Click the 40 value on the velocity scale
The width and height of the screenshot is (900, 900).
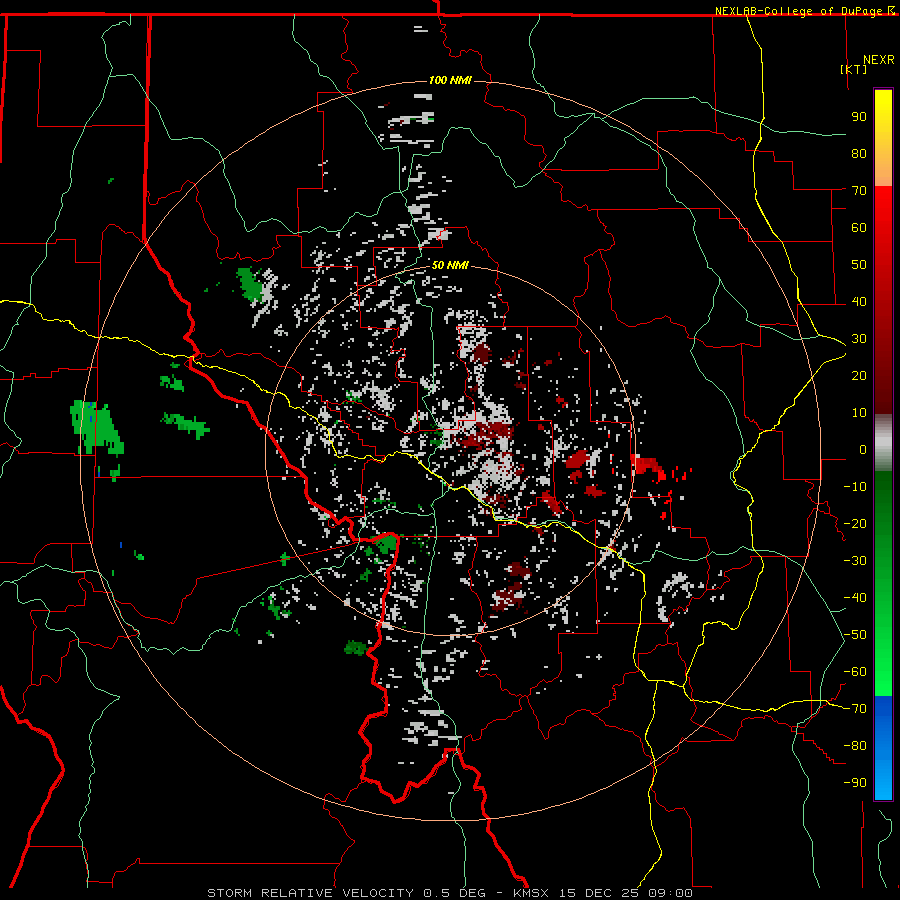(859, 301)
